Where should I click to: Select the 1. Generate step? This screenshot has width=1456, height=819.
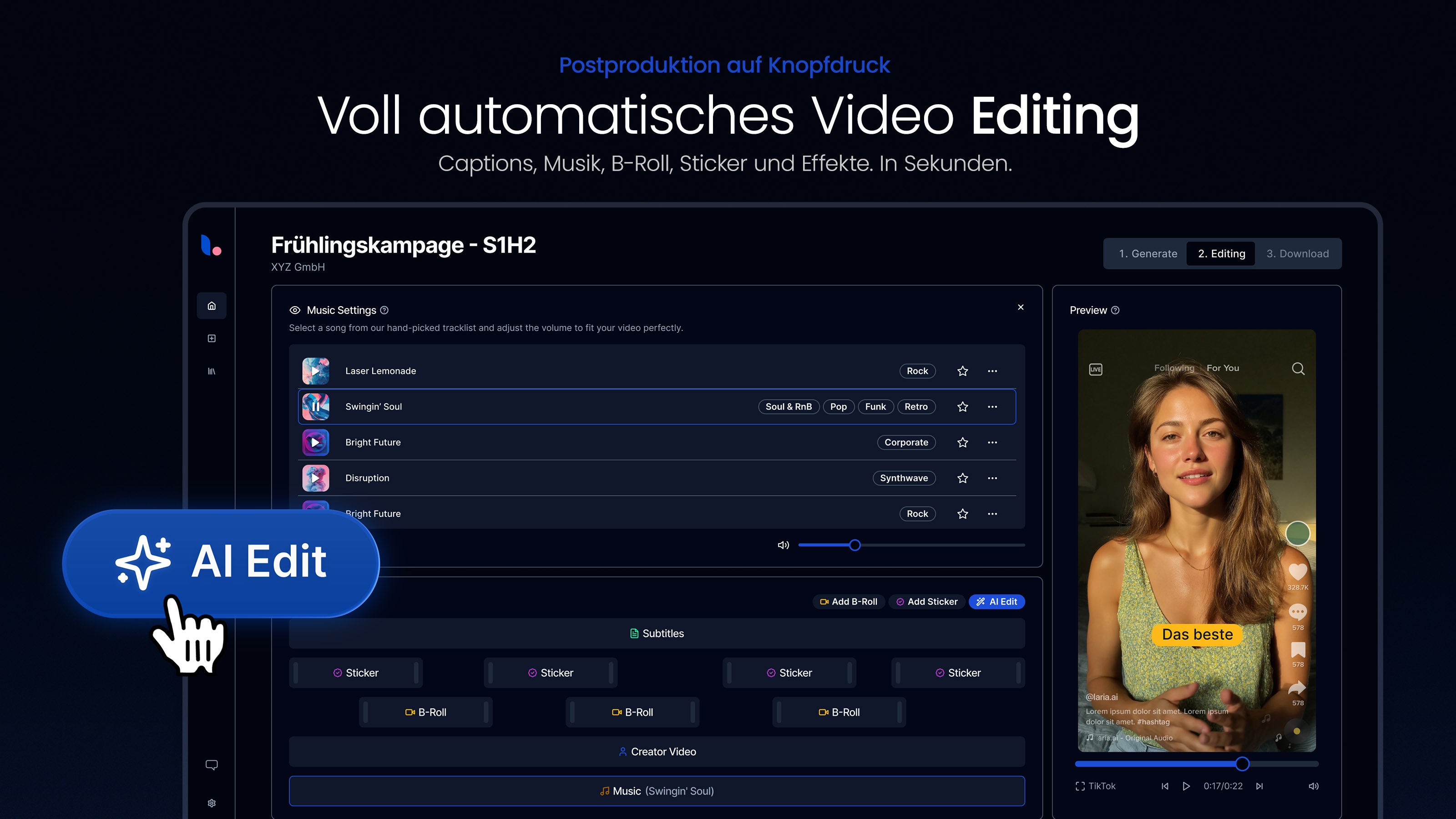(x=1148, y=253)
